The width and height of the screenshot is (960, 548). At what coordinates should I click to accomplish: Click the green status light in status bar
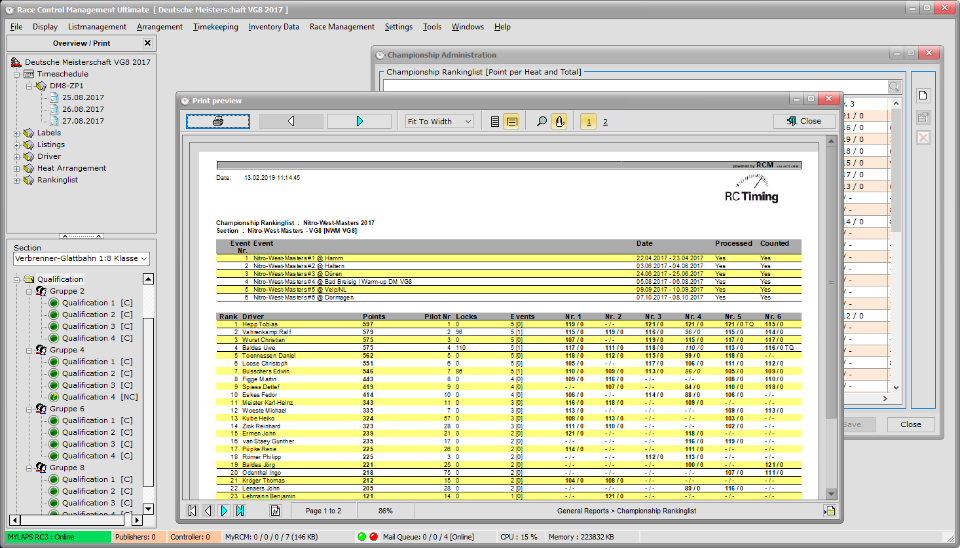pyautogui.click(x=361, y=537)
